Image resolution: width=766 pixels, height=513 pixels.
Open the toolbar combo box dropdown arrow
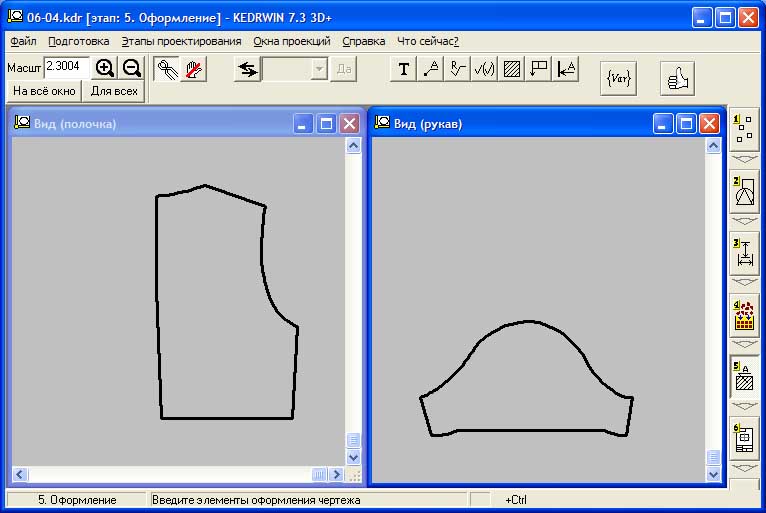point(319,69)
